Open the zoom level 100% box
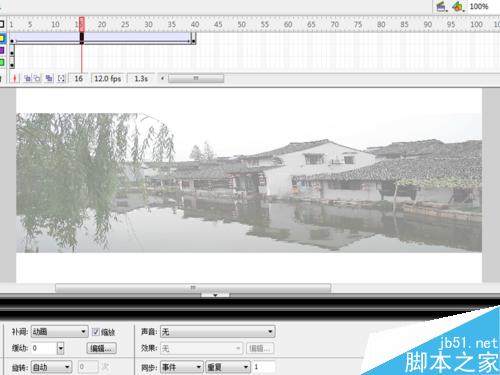 (x=479, y=6)
